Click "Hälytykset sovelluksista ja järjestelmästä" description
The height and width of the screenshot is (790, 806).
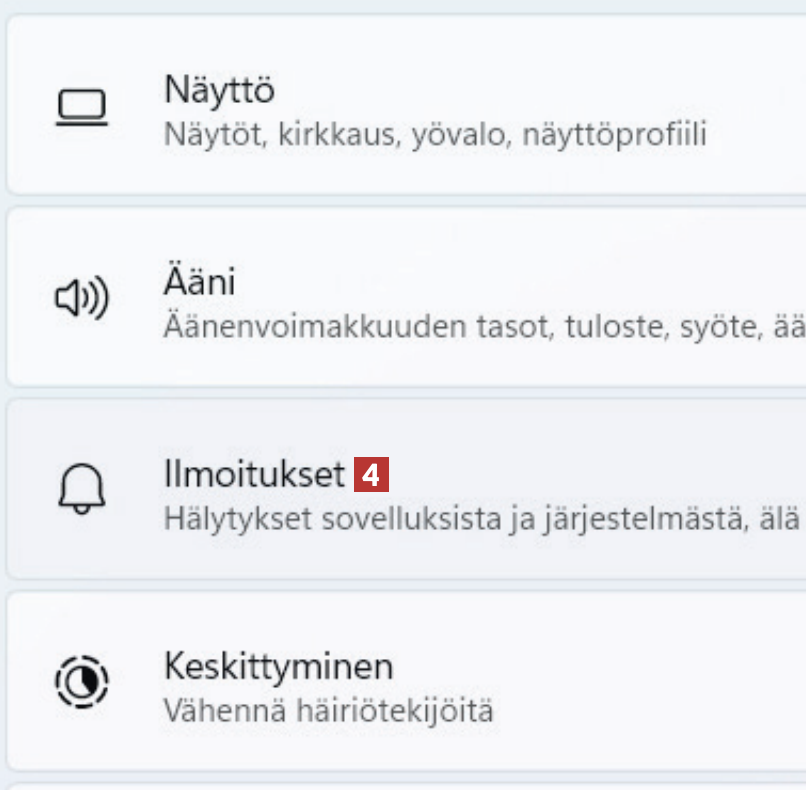point(438,518)
